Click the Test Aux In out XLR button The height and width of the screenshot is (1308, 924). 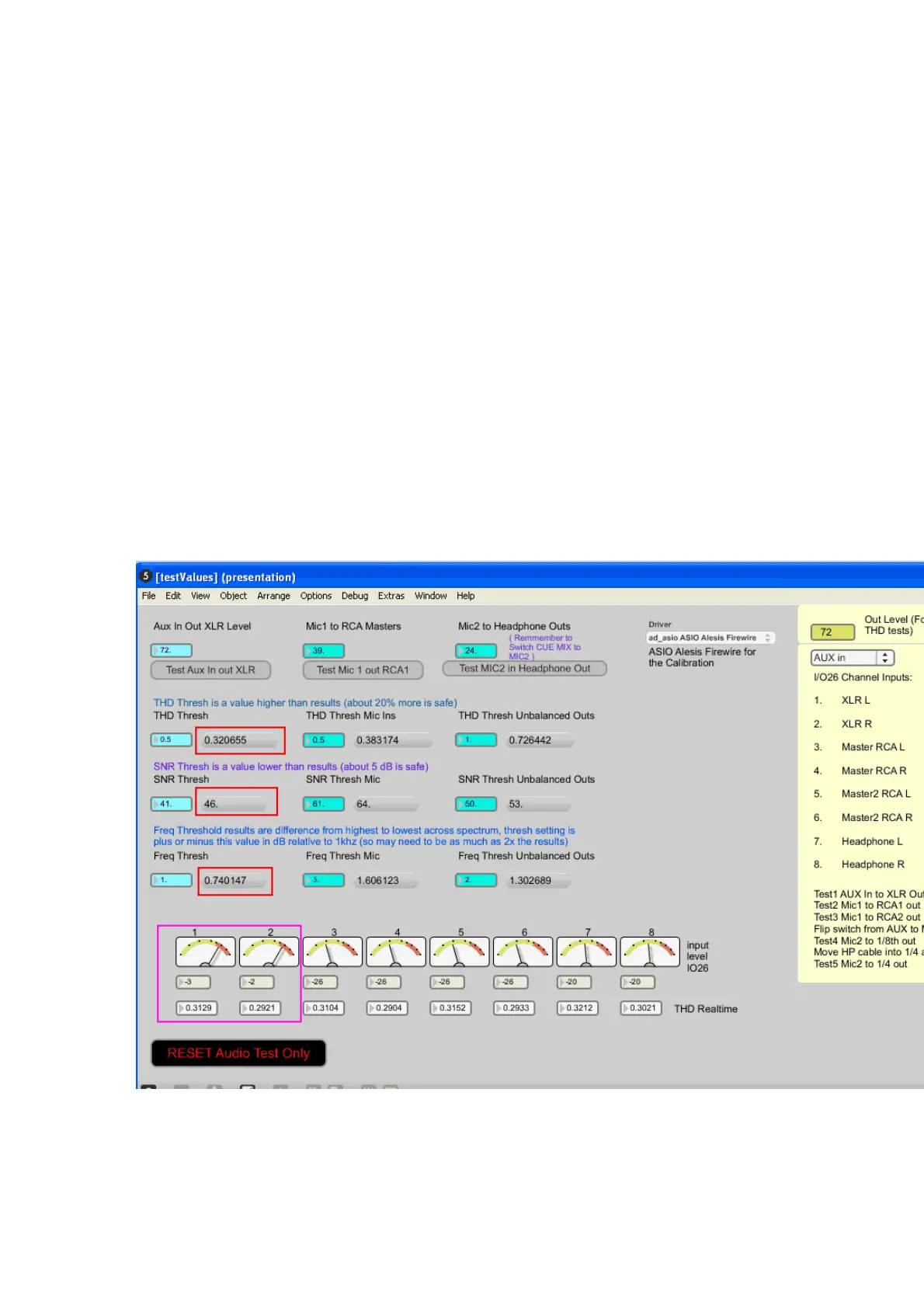(x=210, y=670)
